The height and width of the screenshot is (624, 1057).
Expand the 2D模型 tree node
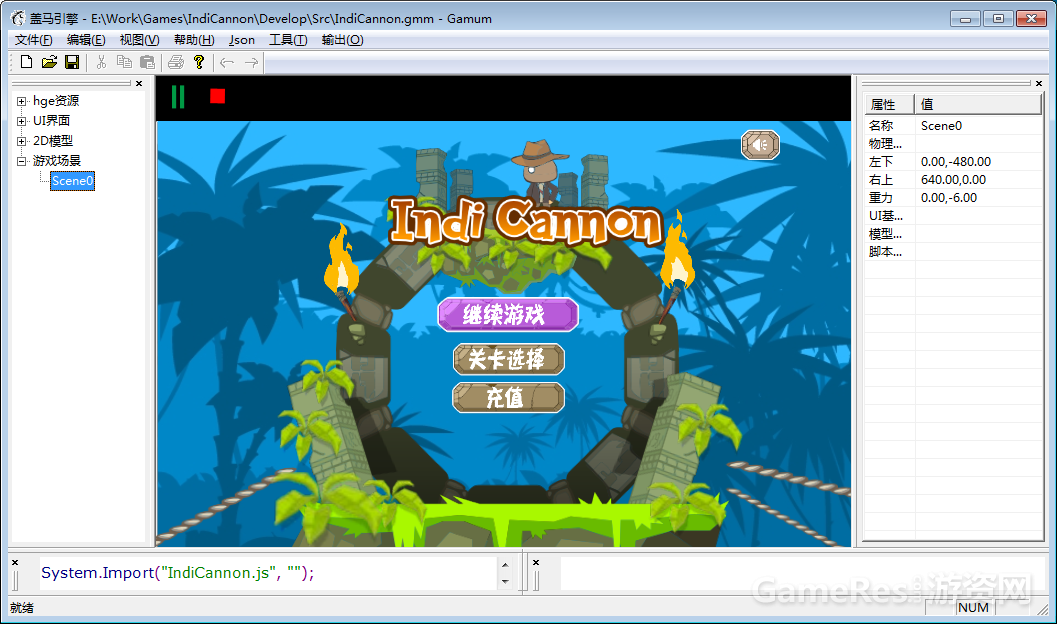(22, 141)
